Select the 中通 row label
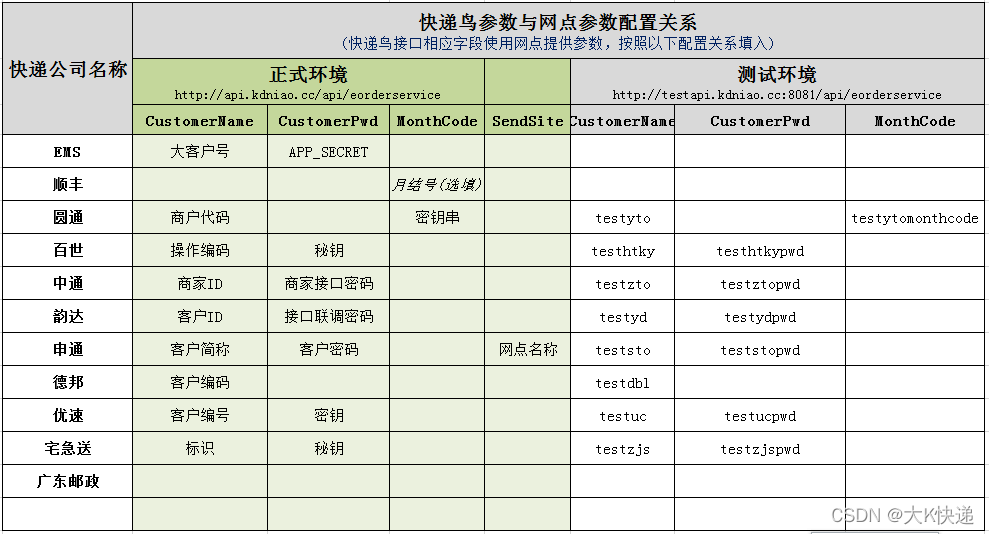The width and height of the screenshot is (989, 534). click(x=67, y=283)
